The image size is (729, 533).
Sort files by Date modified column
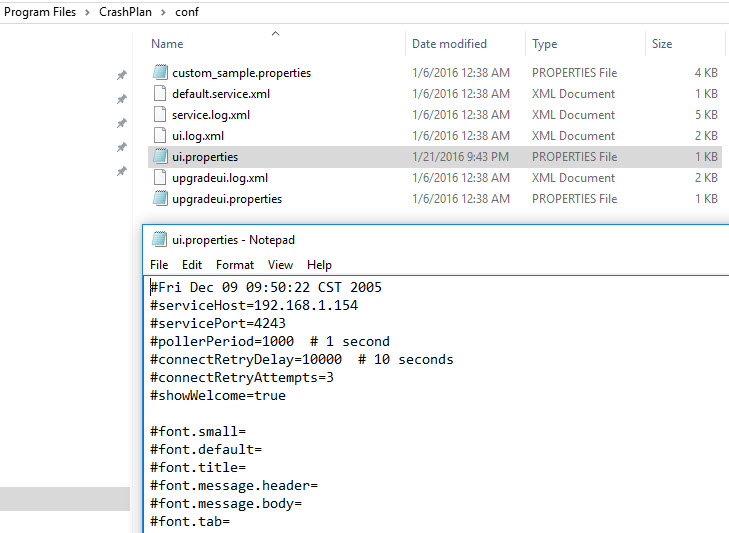[450, 44]
